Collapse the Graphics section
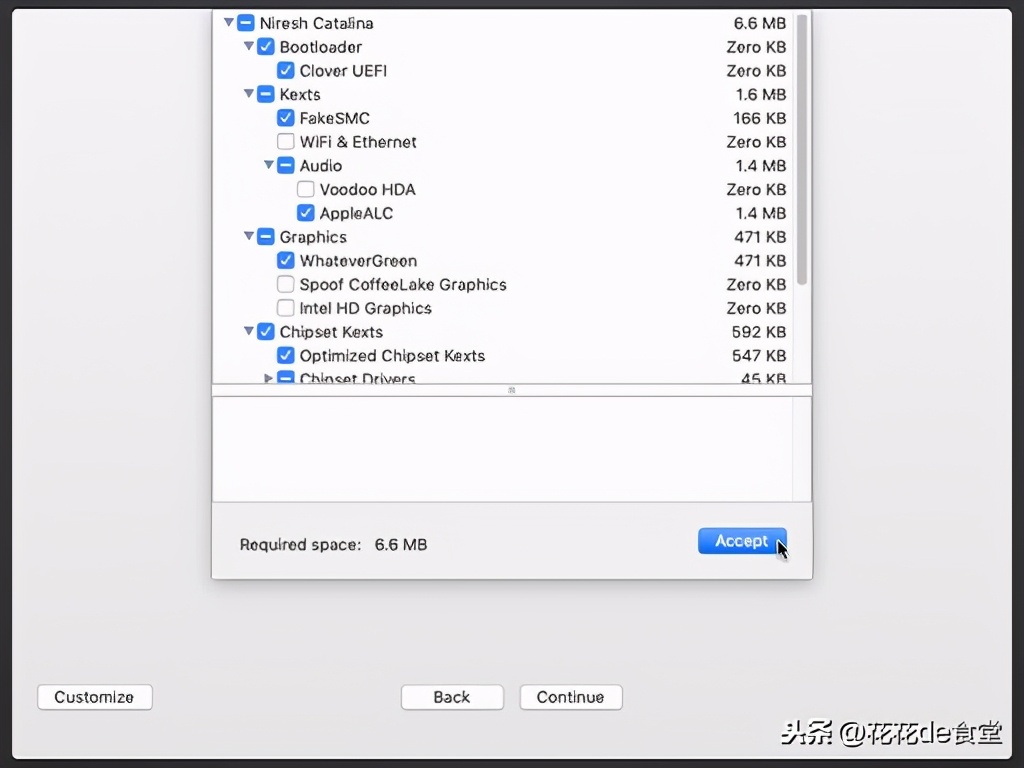 click(x=248, y=237)
